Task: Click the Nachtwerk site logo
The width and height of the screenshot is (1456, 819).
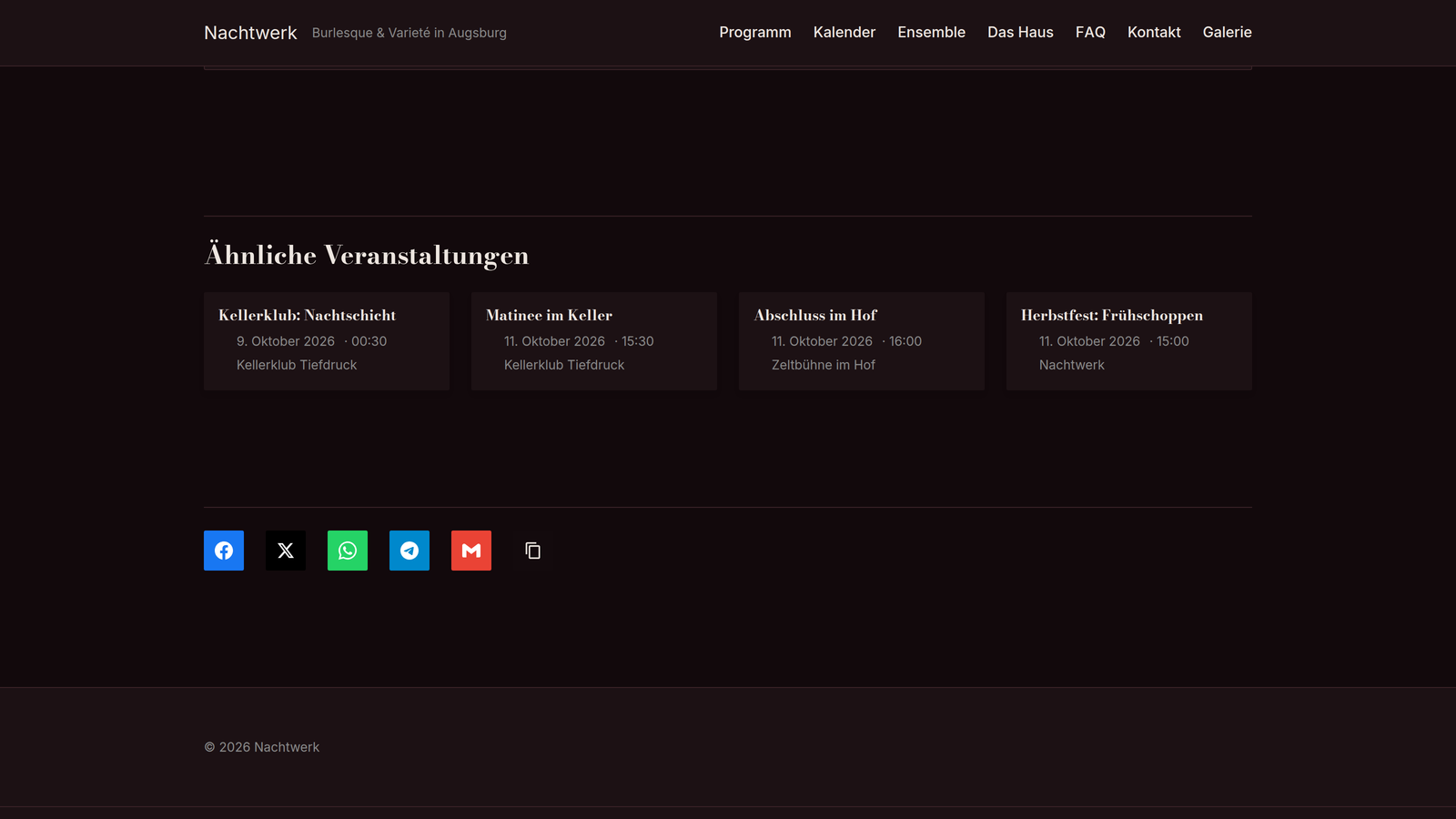Action: tap(250, 33)
